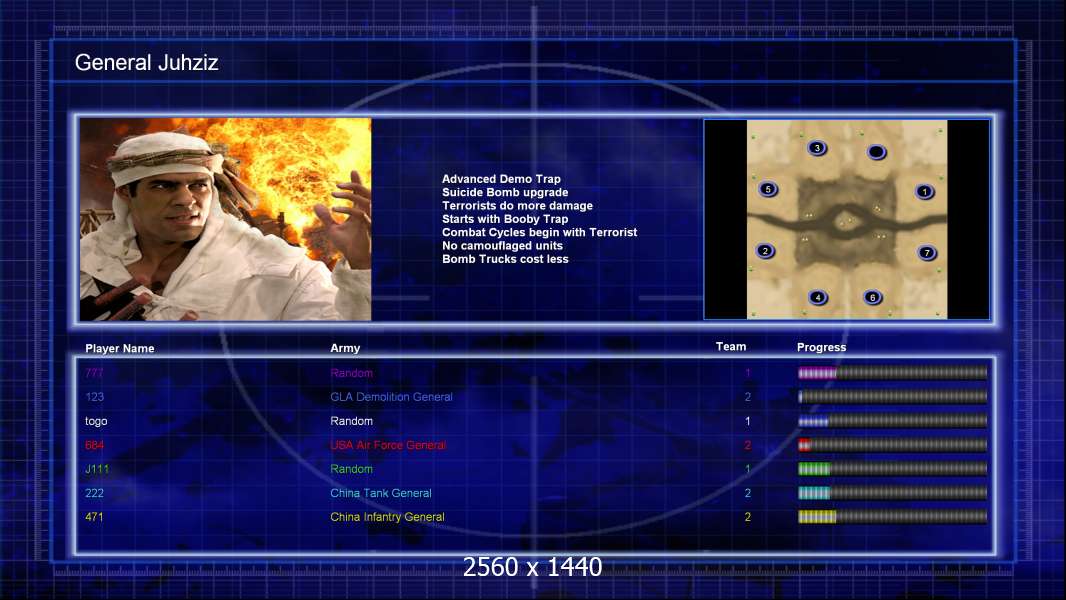Click the progress bar for player 123
This screenshot has width=1066, height=600.
(x=892, y=396)
